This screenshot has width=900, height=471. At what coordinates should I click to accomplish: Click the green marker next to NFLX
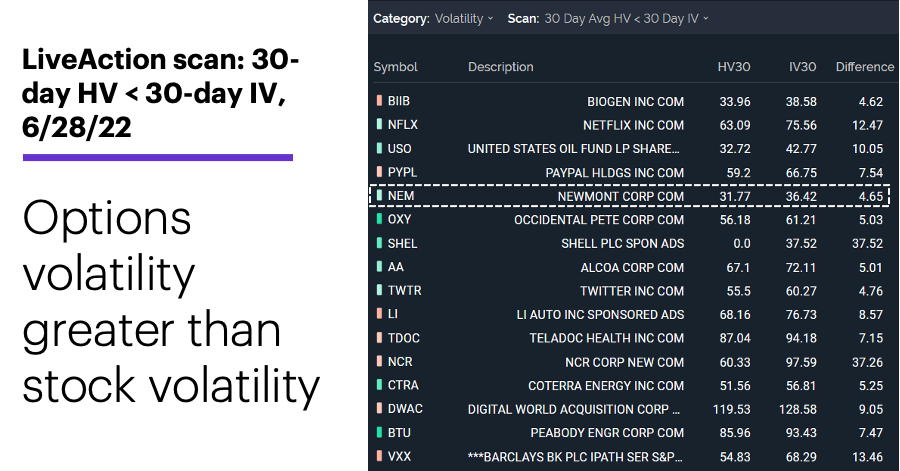click(x=379, y=124)
